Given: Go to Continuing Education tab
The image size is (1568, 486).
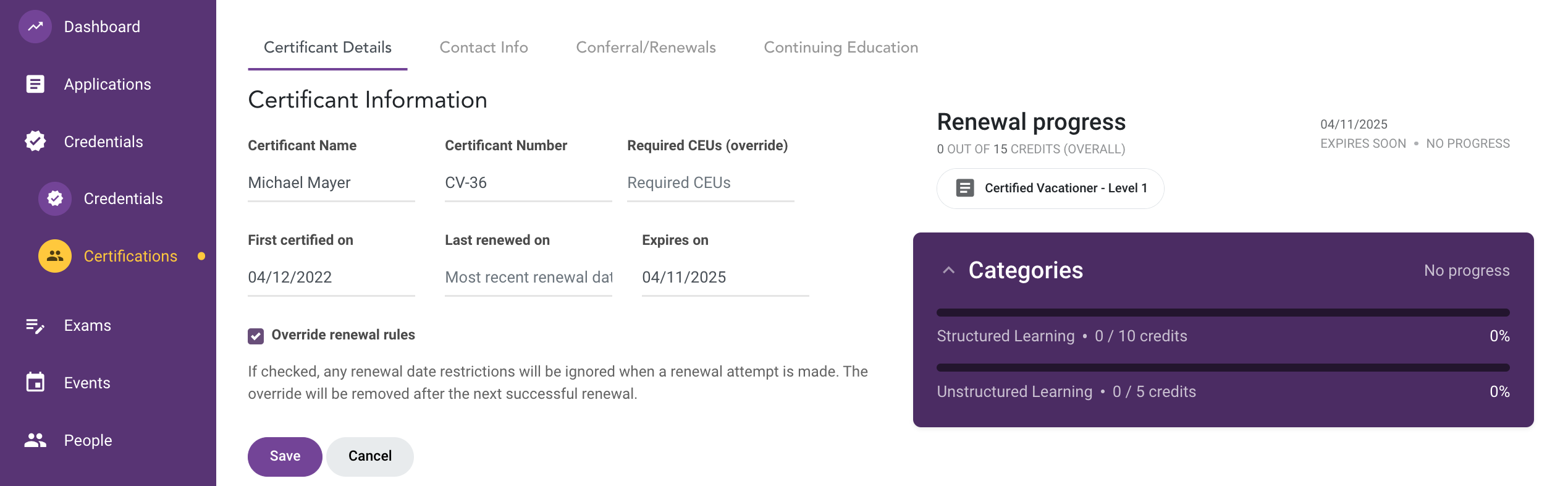Looking at the screenshot, I should point(841,48).
